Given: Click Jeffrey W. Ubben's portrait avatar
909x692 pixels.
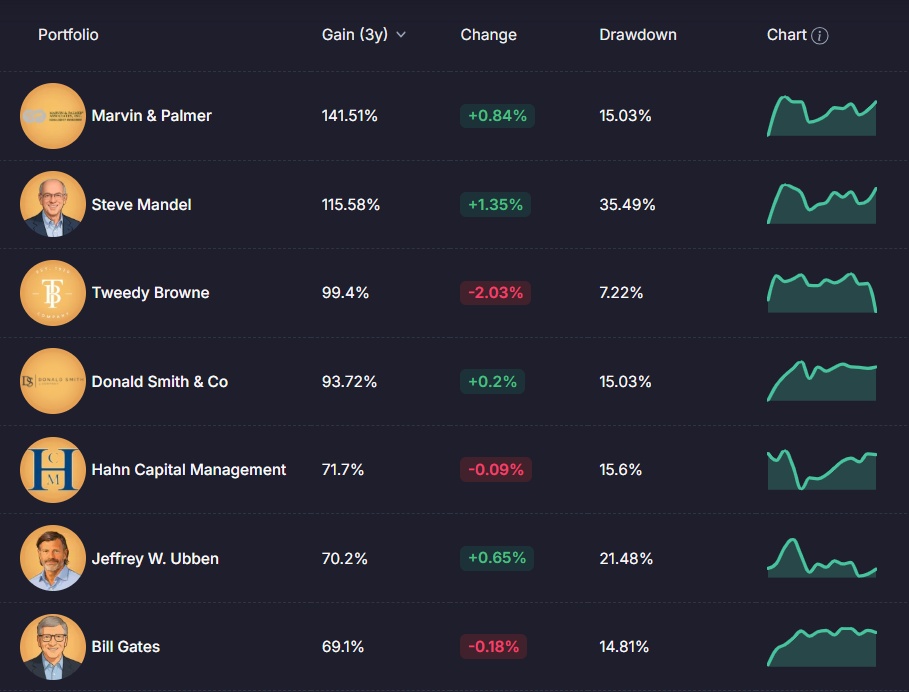Looking at the screenshot, I should pos(53,558).
